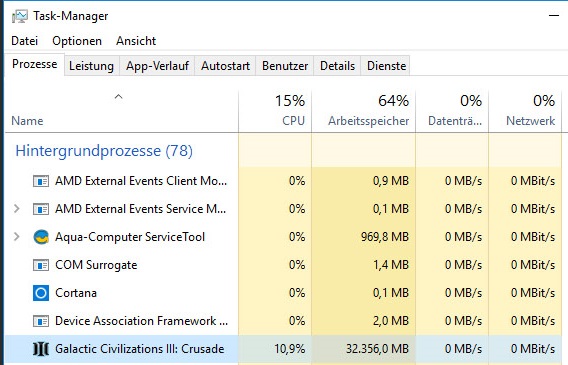Open the Details tab
568x365 pixels.
[337, 66]
